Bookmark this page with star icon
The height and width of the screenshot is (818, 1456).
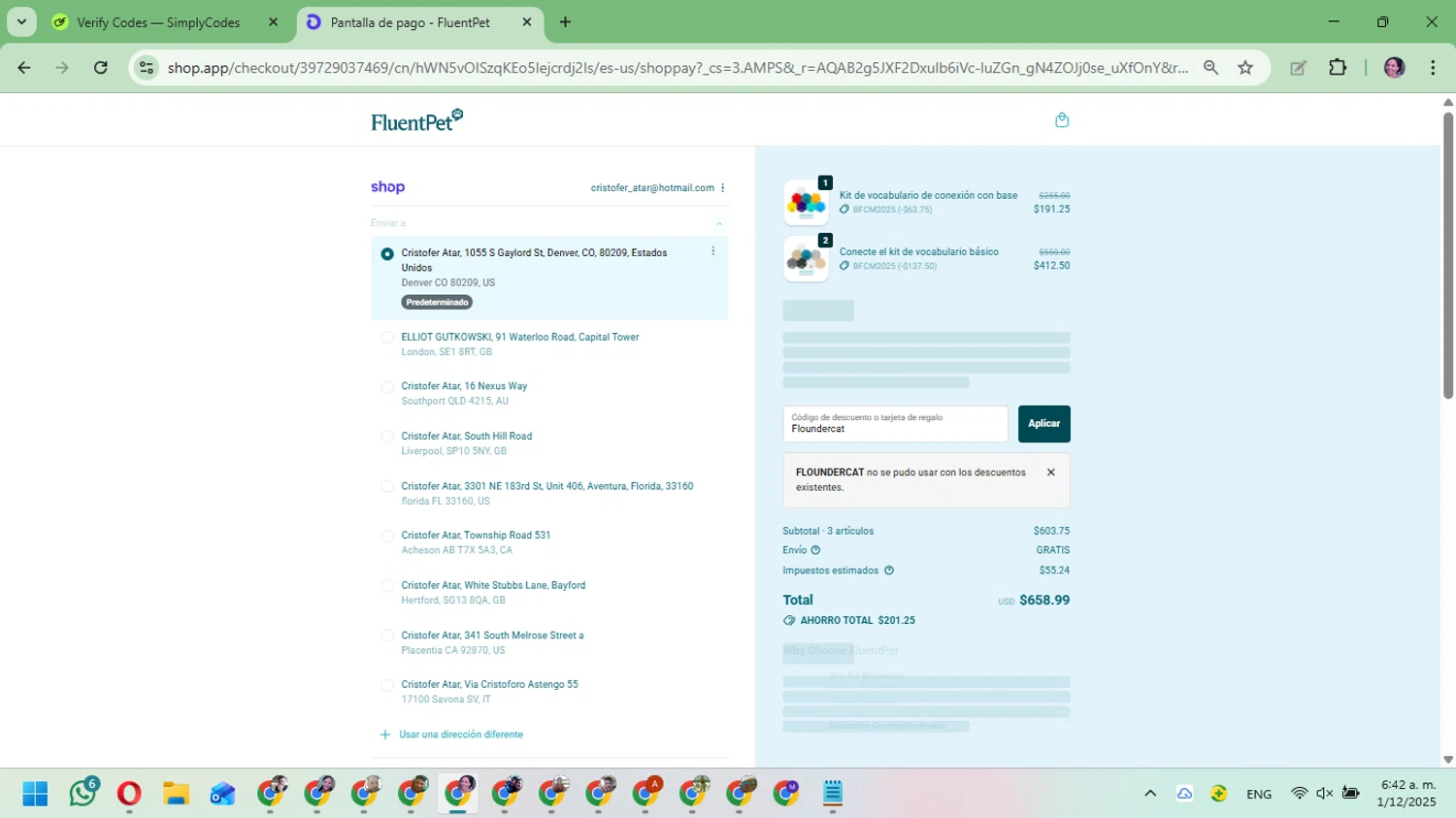pyautogui.click(x=1245, y=68)
